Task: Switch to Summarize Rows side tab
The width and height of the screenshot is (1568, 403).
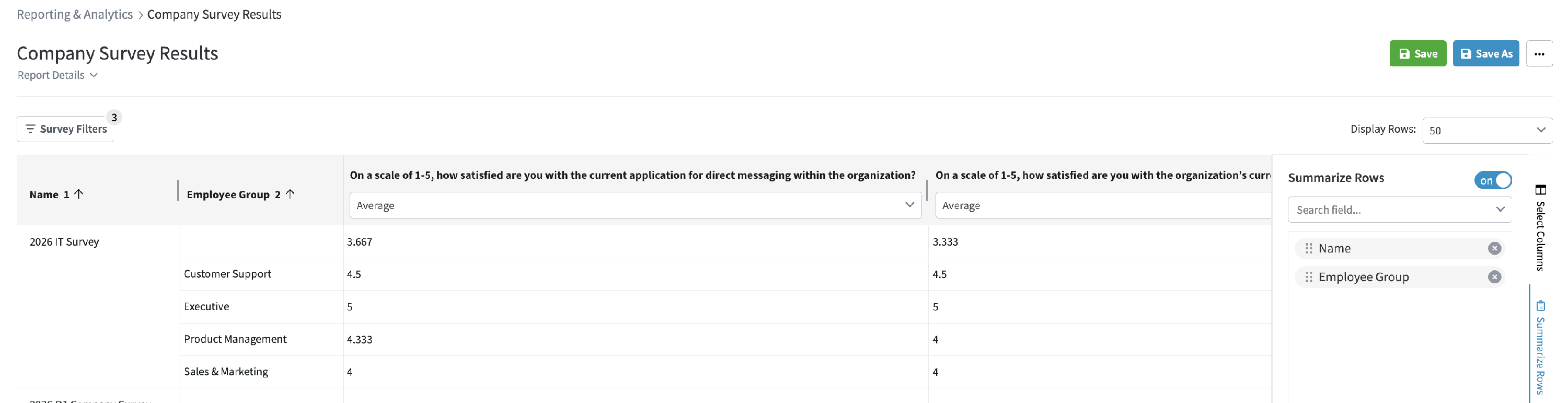Action: click(1540, 348)
